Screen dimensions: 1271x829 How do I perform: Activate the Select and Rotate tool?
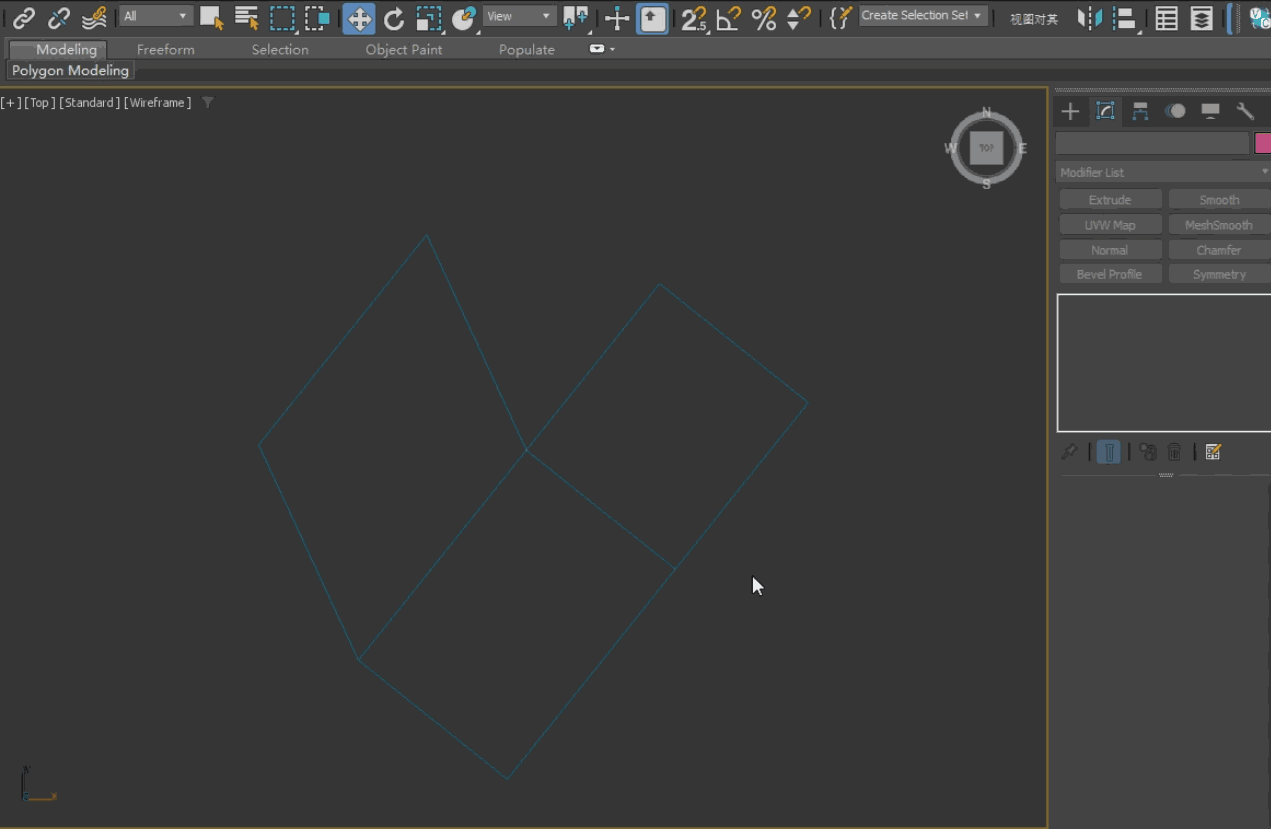click(x=394, y=17)
